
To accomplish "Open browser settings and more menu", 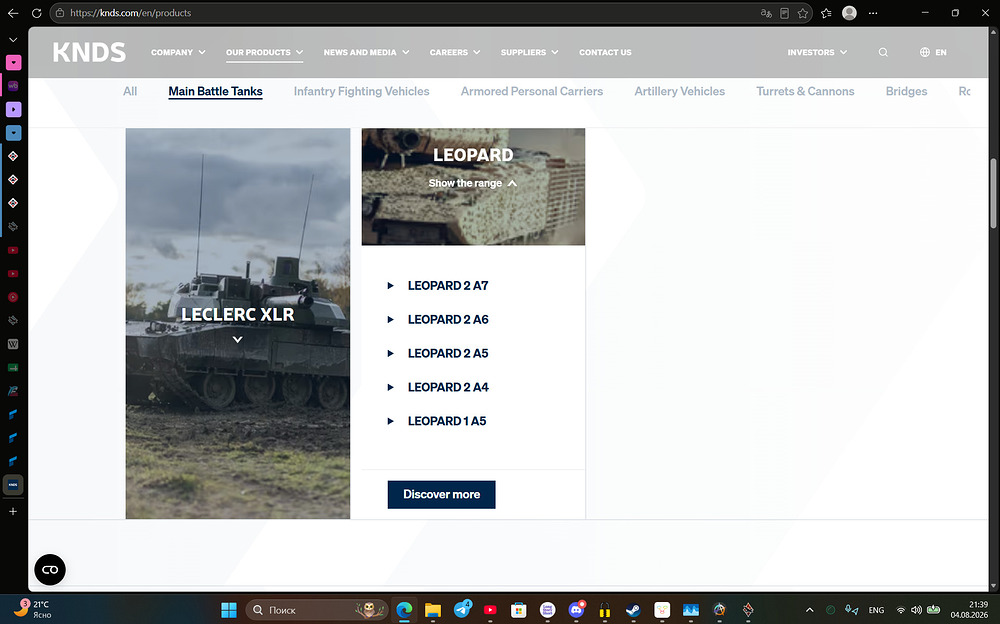I will pyautogui.click(x=873, y=13).
